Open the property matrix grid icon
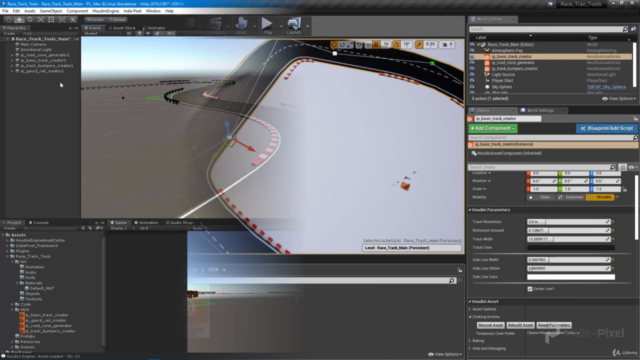640x360 pixels. 622,167
